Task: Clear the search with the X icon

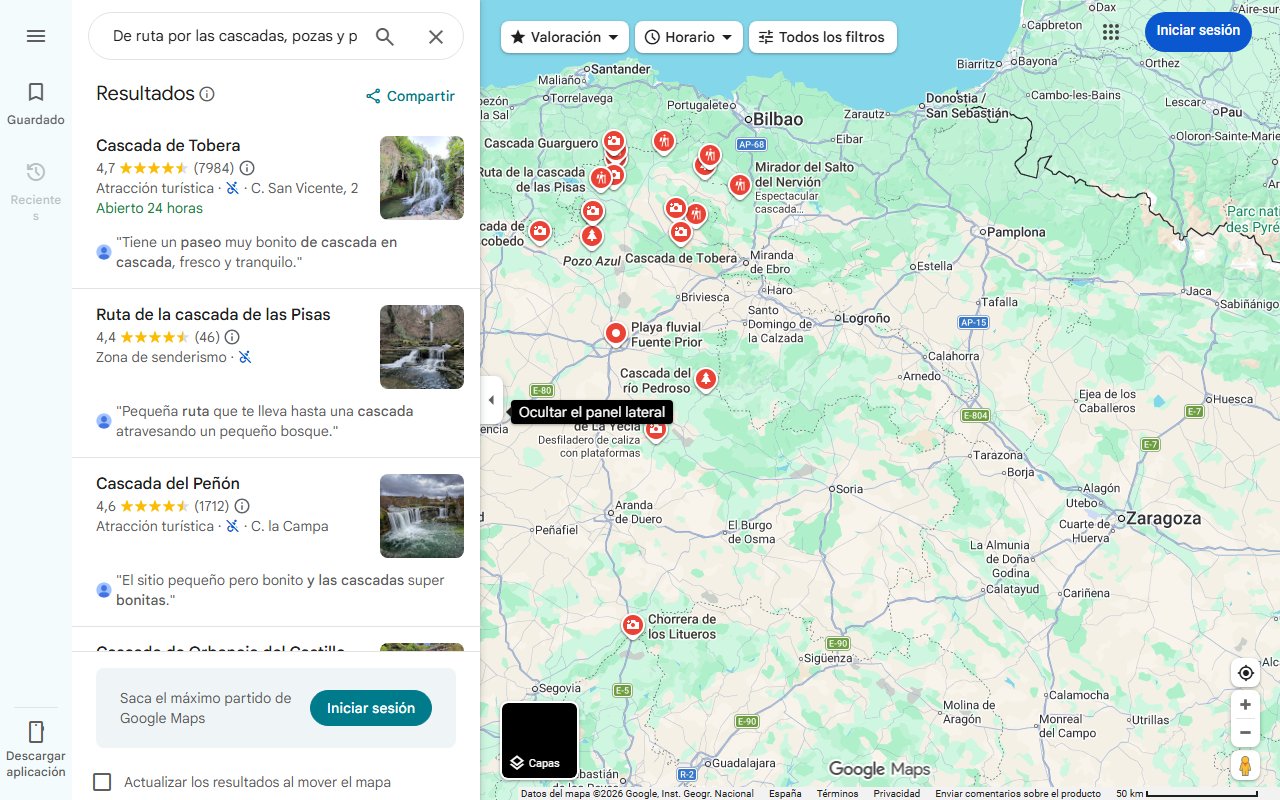Action: (x=436, y=36)
